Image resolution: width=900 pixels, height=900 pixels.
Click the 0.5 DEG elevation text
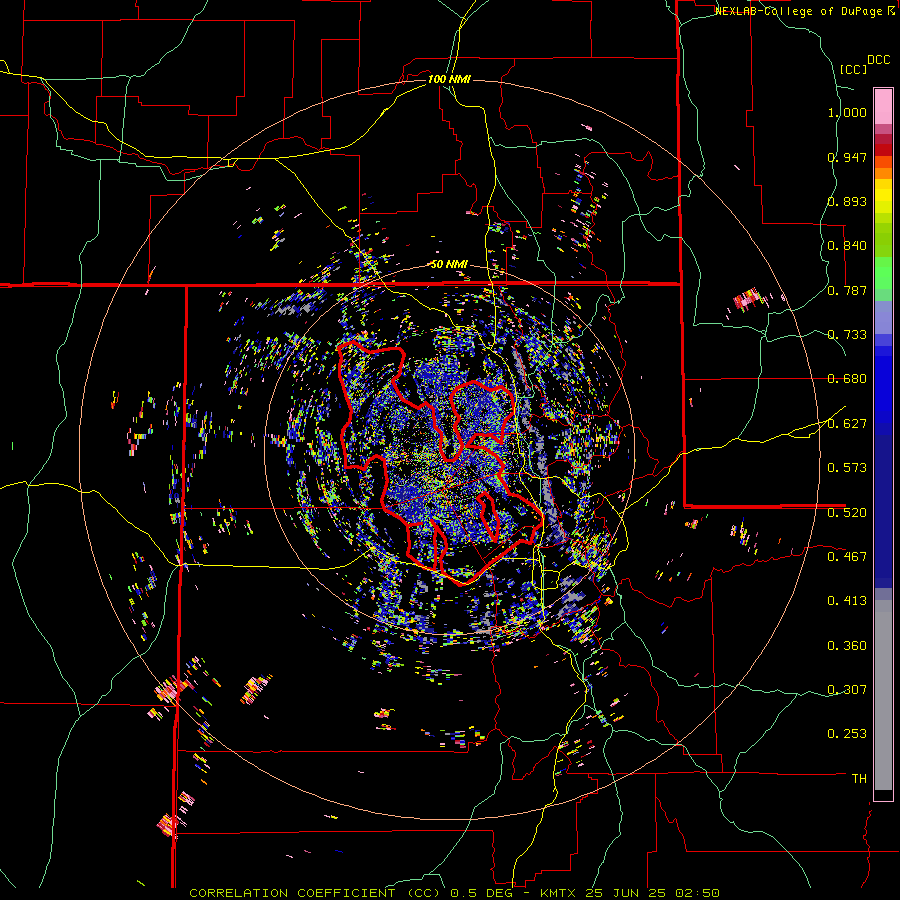click(482, 893)
